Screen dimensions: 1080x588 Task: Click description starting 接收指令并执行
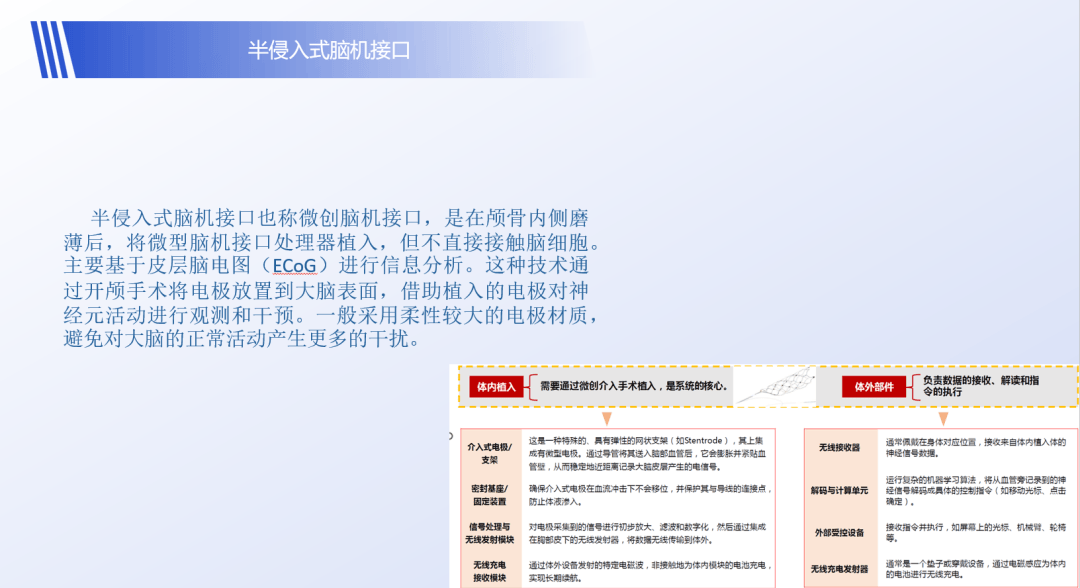tap(976, 533)
